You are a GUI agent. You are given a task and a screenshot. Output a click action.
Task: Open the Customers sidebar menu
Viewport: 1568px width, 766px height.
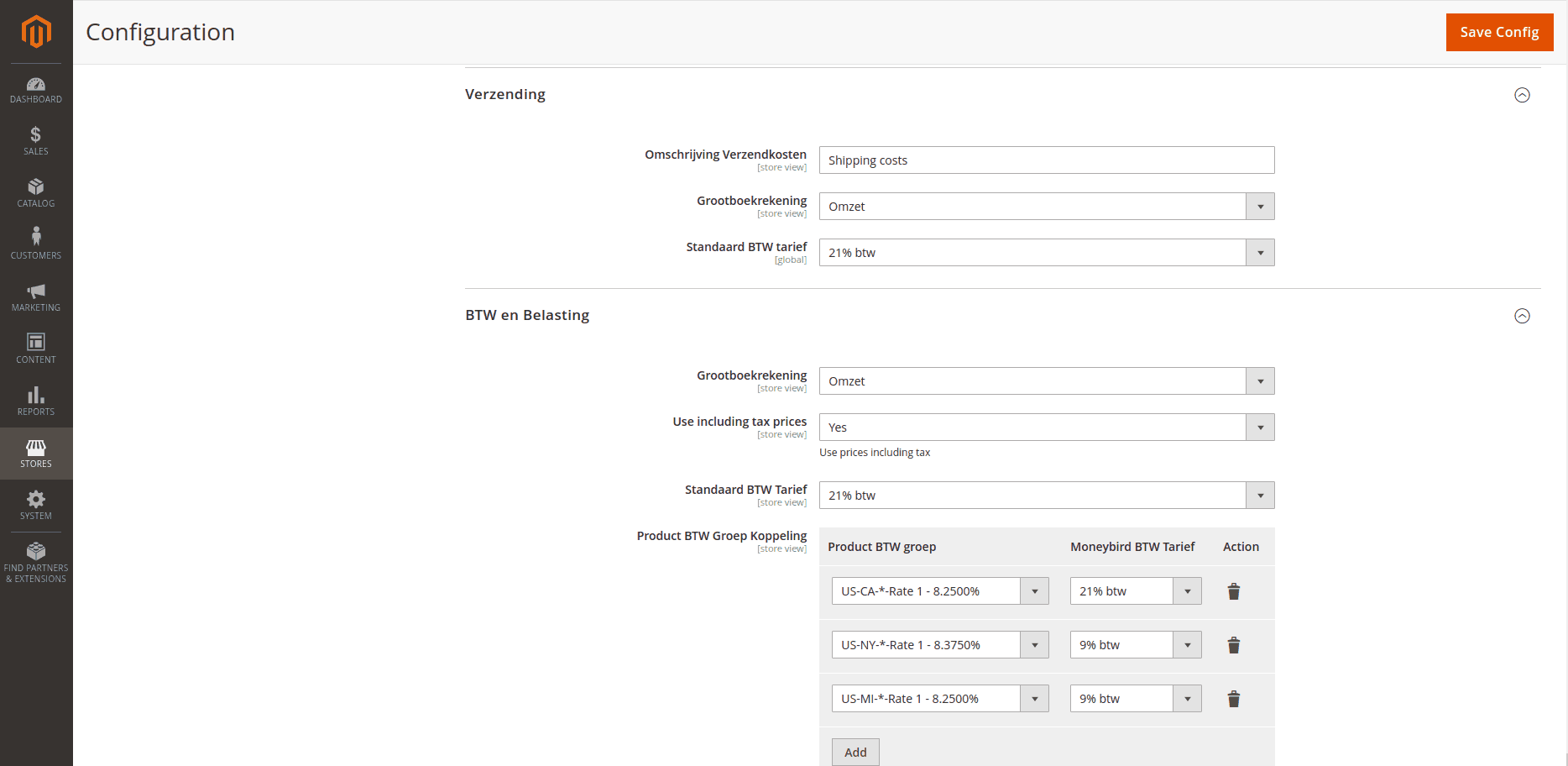pyautogui.click(x=36, y=246)
